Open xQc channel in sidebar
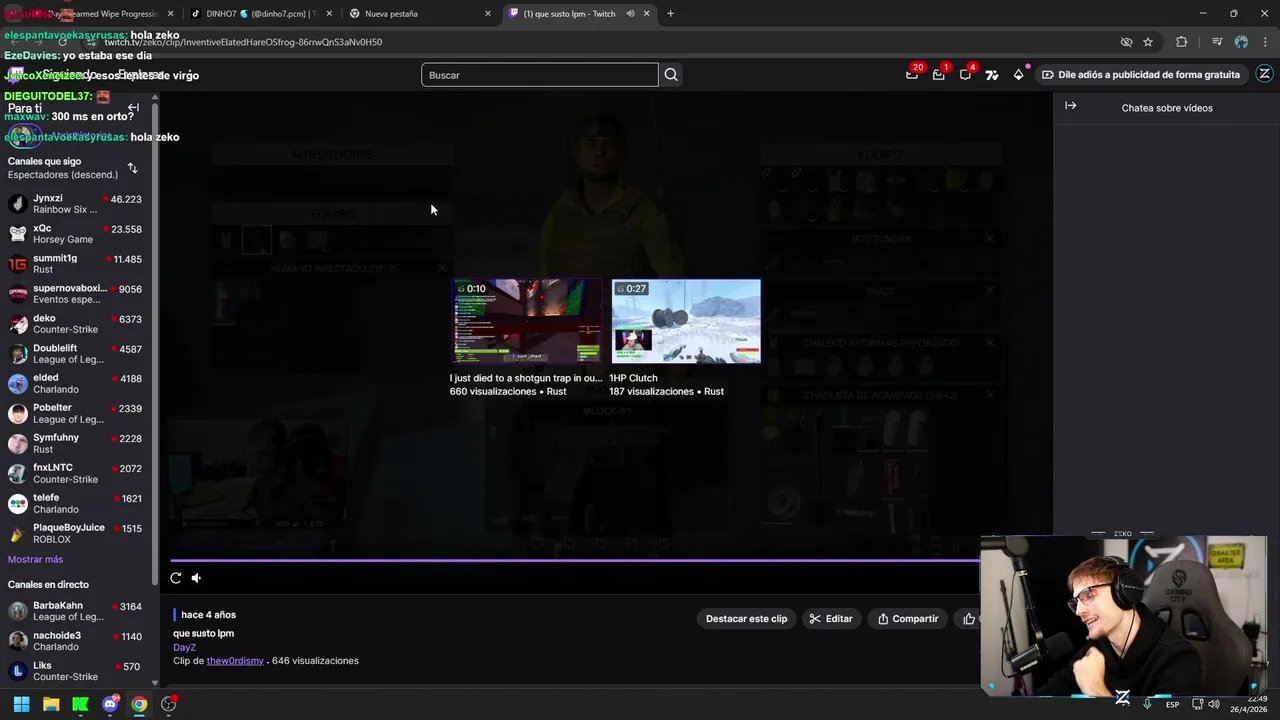 point(76,234)
